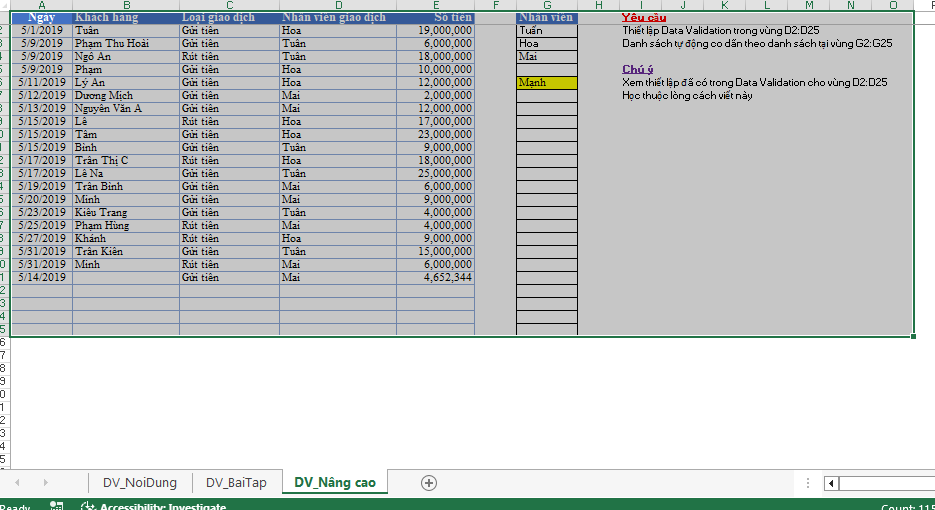Switch to the DV_BaiTap sheet tab
Image resolution: width=935 pixels, height=510 pixels.
(236, 483)
